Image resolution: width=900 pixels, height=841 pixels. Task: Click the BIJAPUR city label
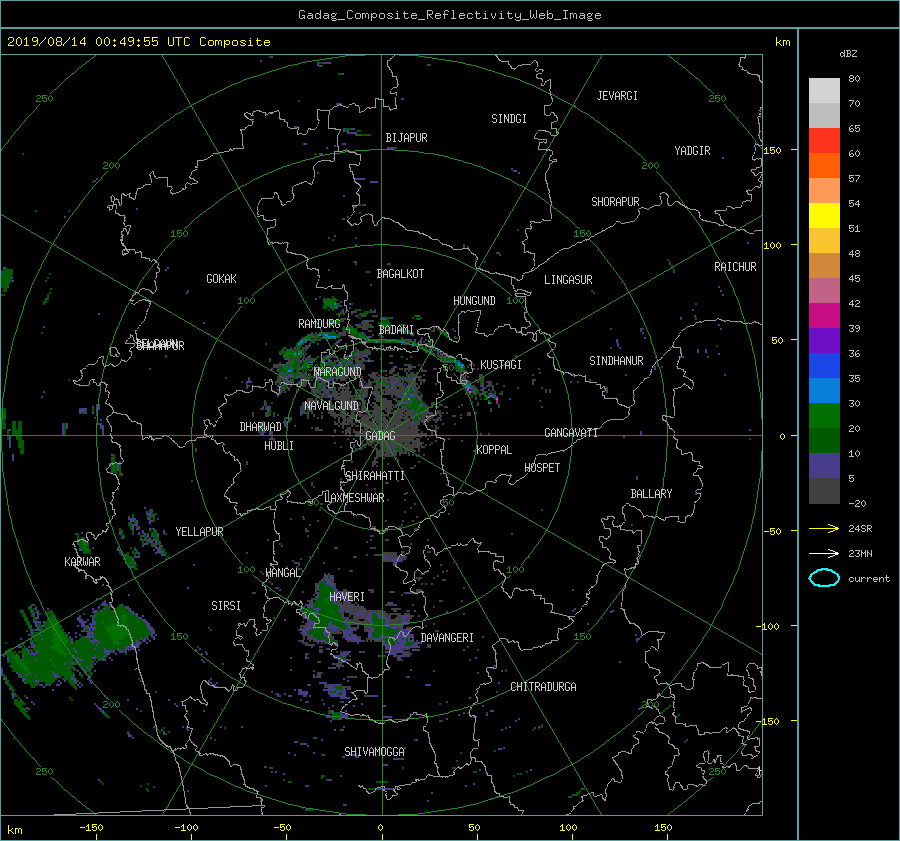[406, 138]
